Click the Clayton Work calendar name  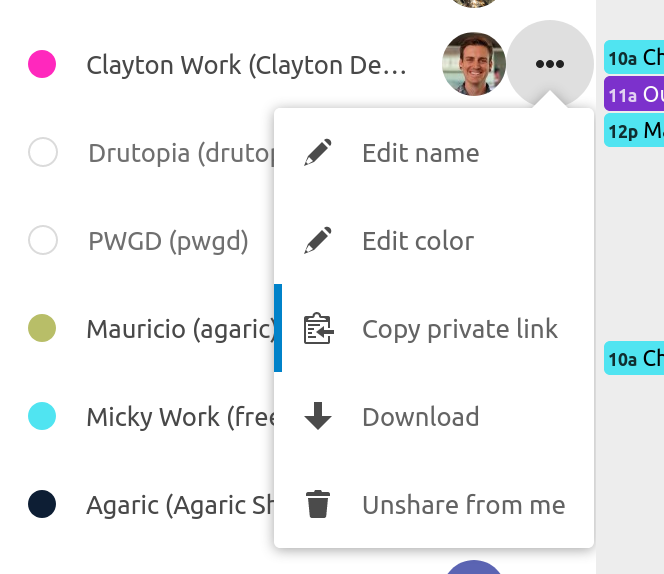click(246, 66)
